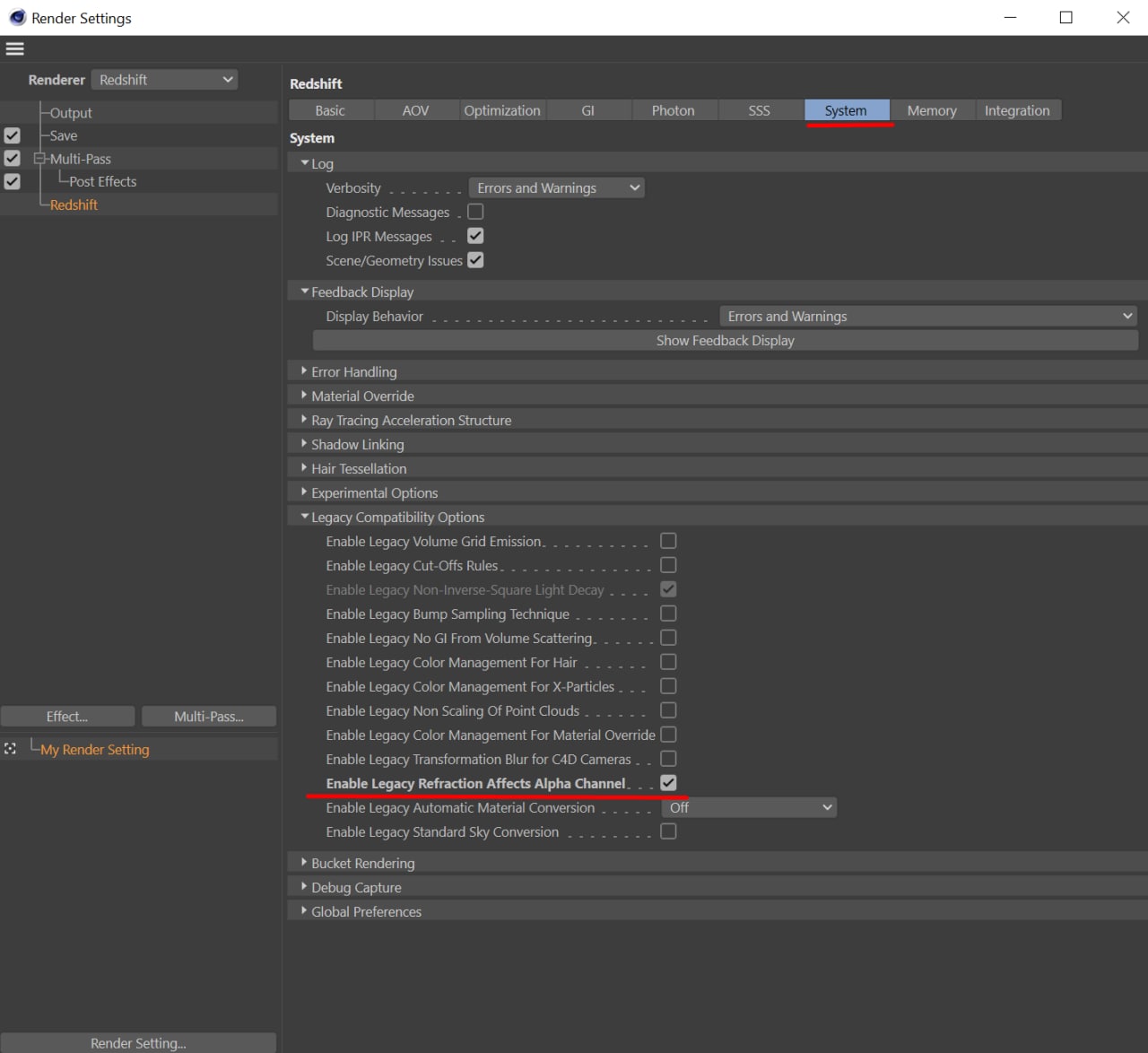Switch to the Memory tab
Image resolution: width=1148 pixels, height=1053 pixels.
click(932, 110)
